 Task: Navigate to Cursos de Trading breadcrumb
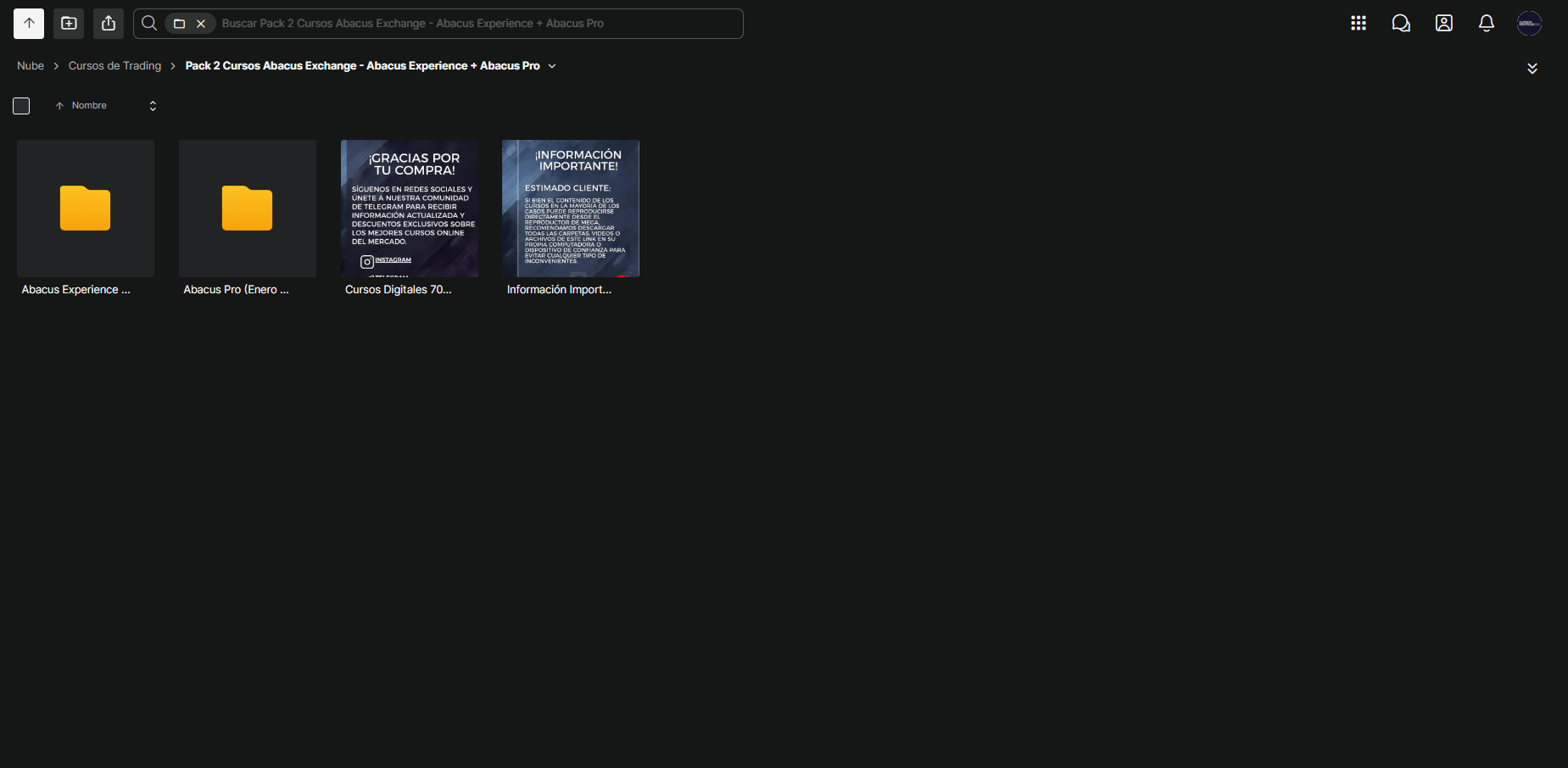point(114,66)
